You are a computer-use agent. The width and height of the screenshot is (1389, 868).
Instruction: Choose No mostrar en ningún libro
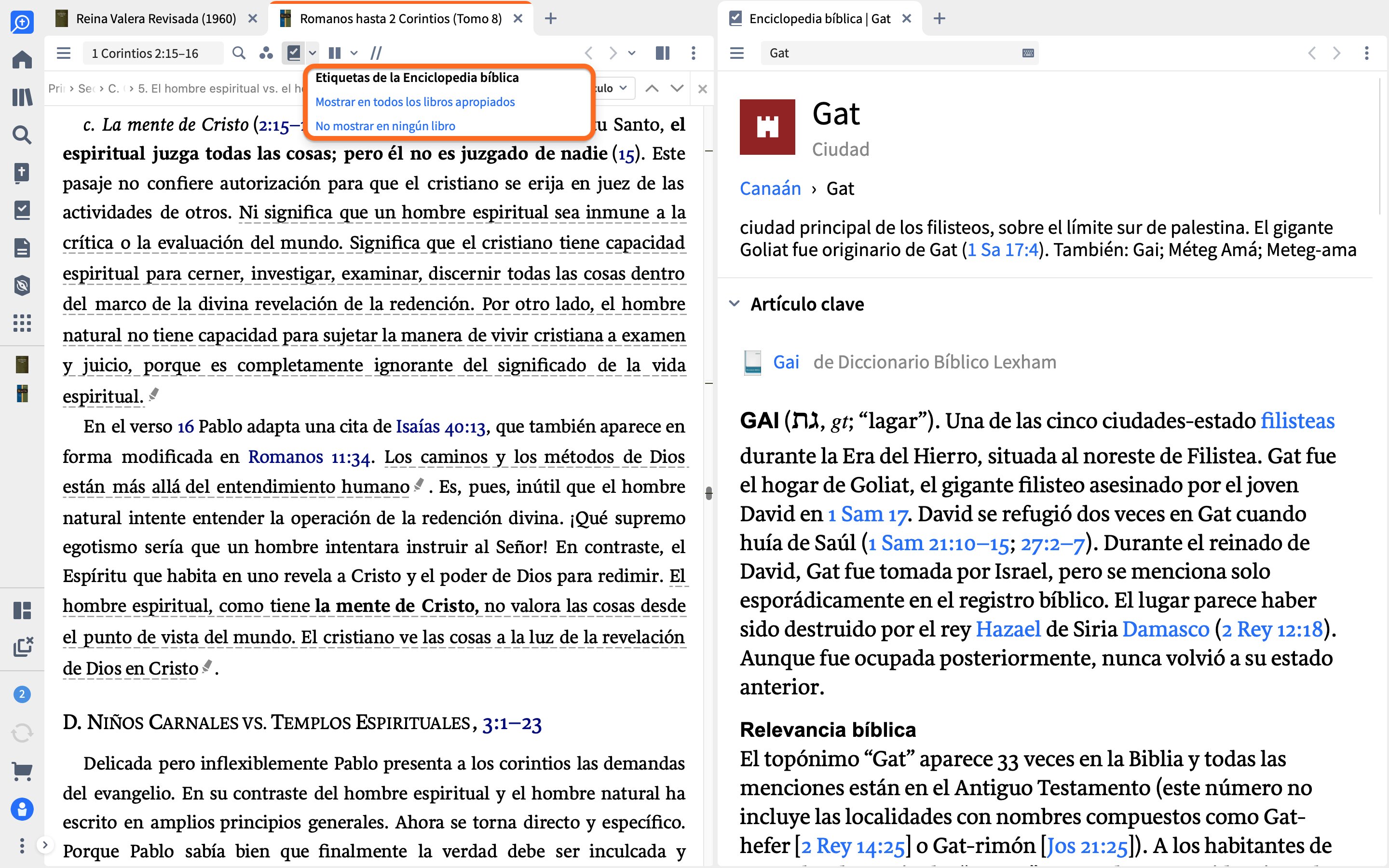[x=385, y=126]
